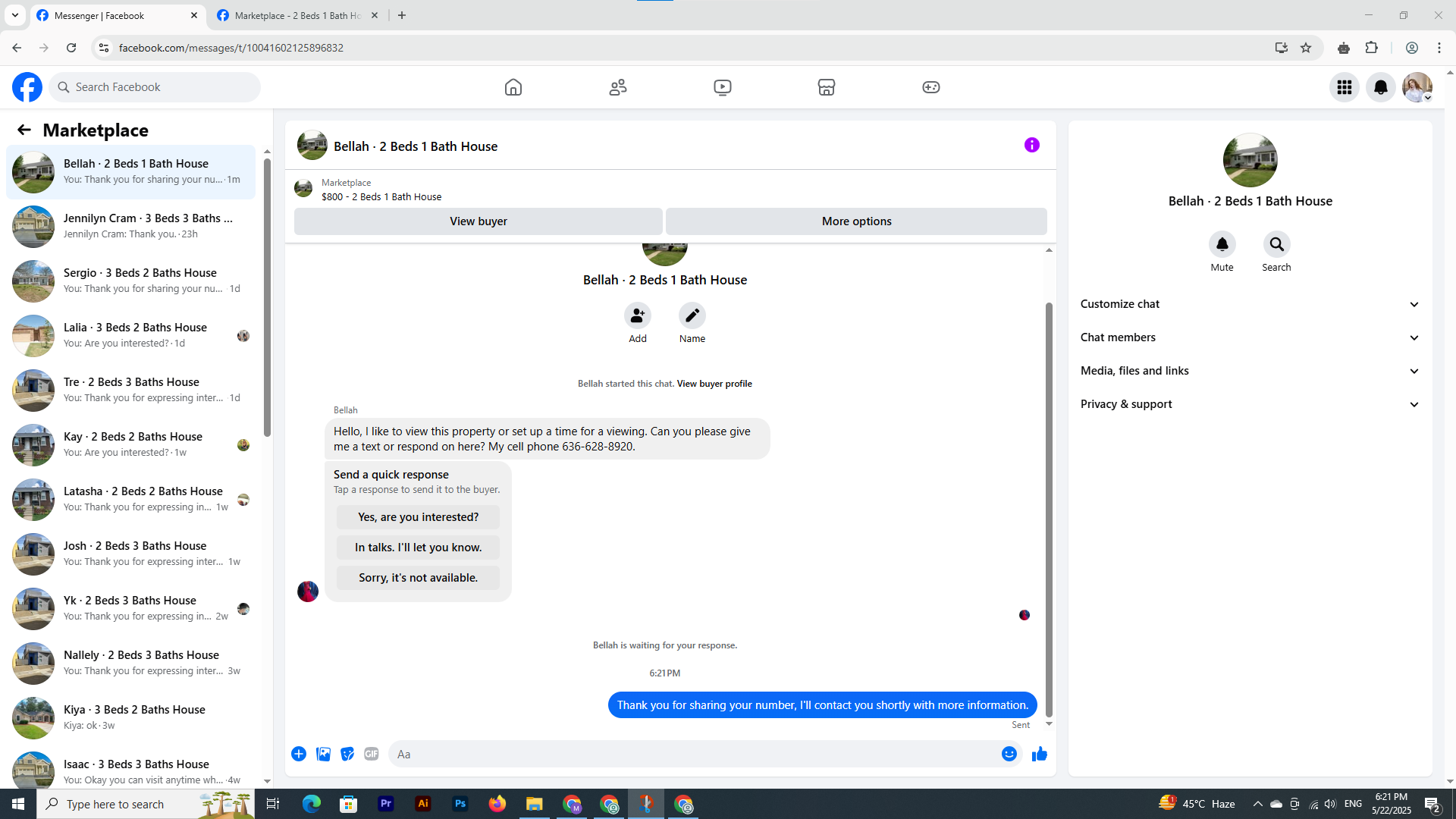Image resolution: width=1456 pixels, height=819 pixels.
Task: Click the message input field
Action: tap(694, 754)
